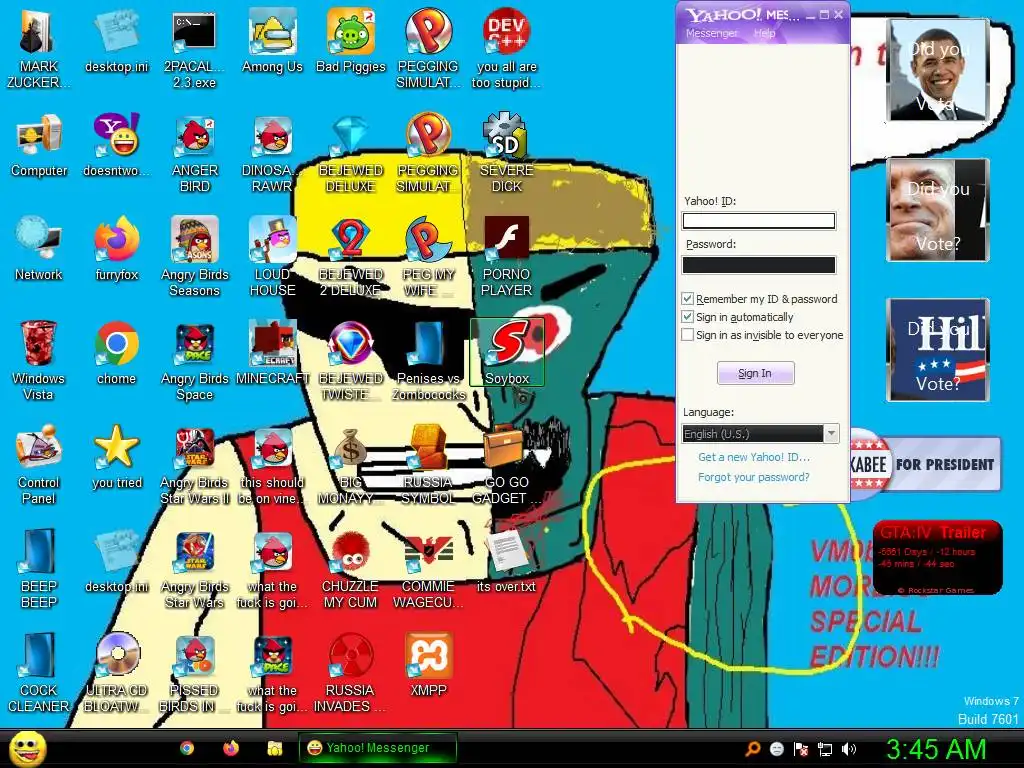The height and width of the screenshot is (768, 1024).
Task: Open the BIG MONAYY money bag icon
Action: point(351,465)
